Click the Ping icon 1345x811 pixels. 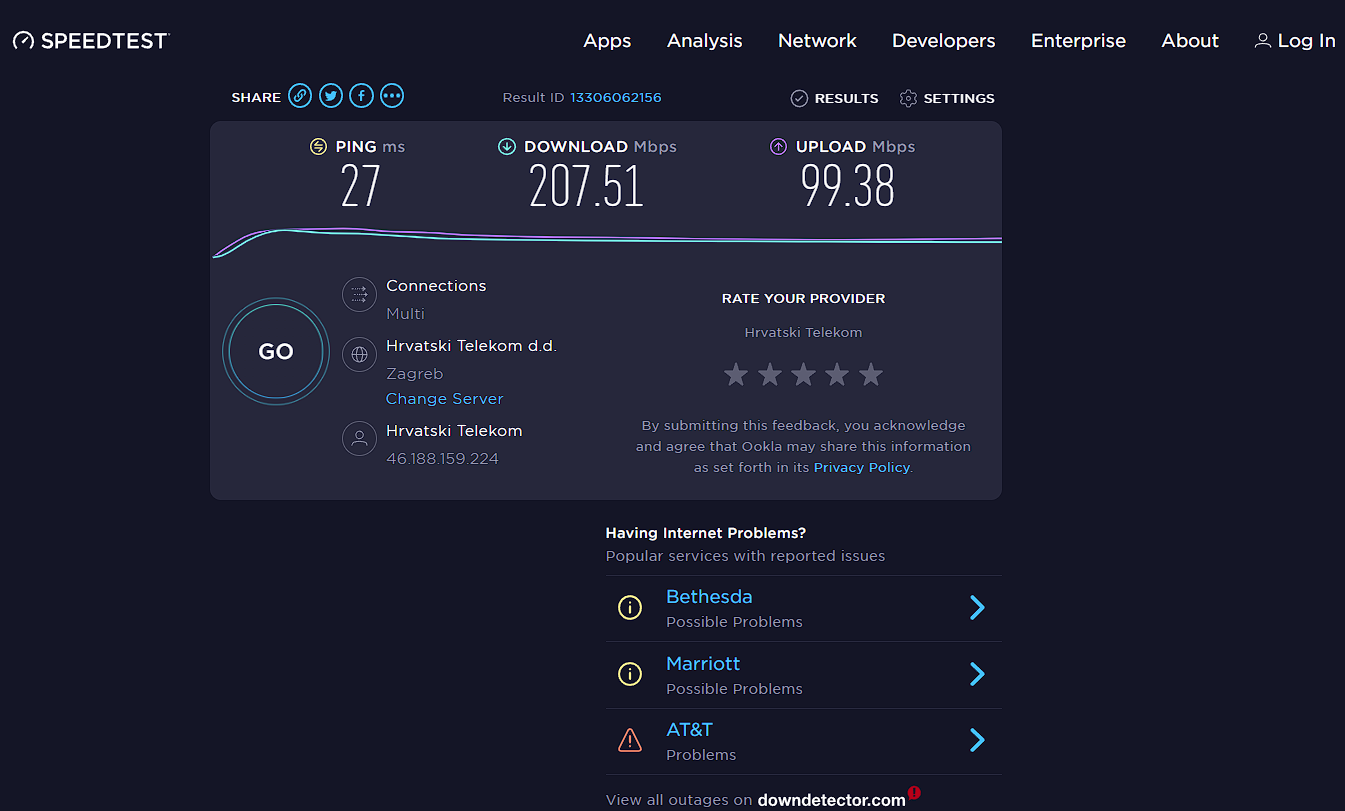coord(318,147)
